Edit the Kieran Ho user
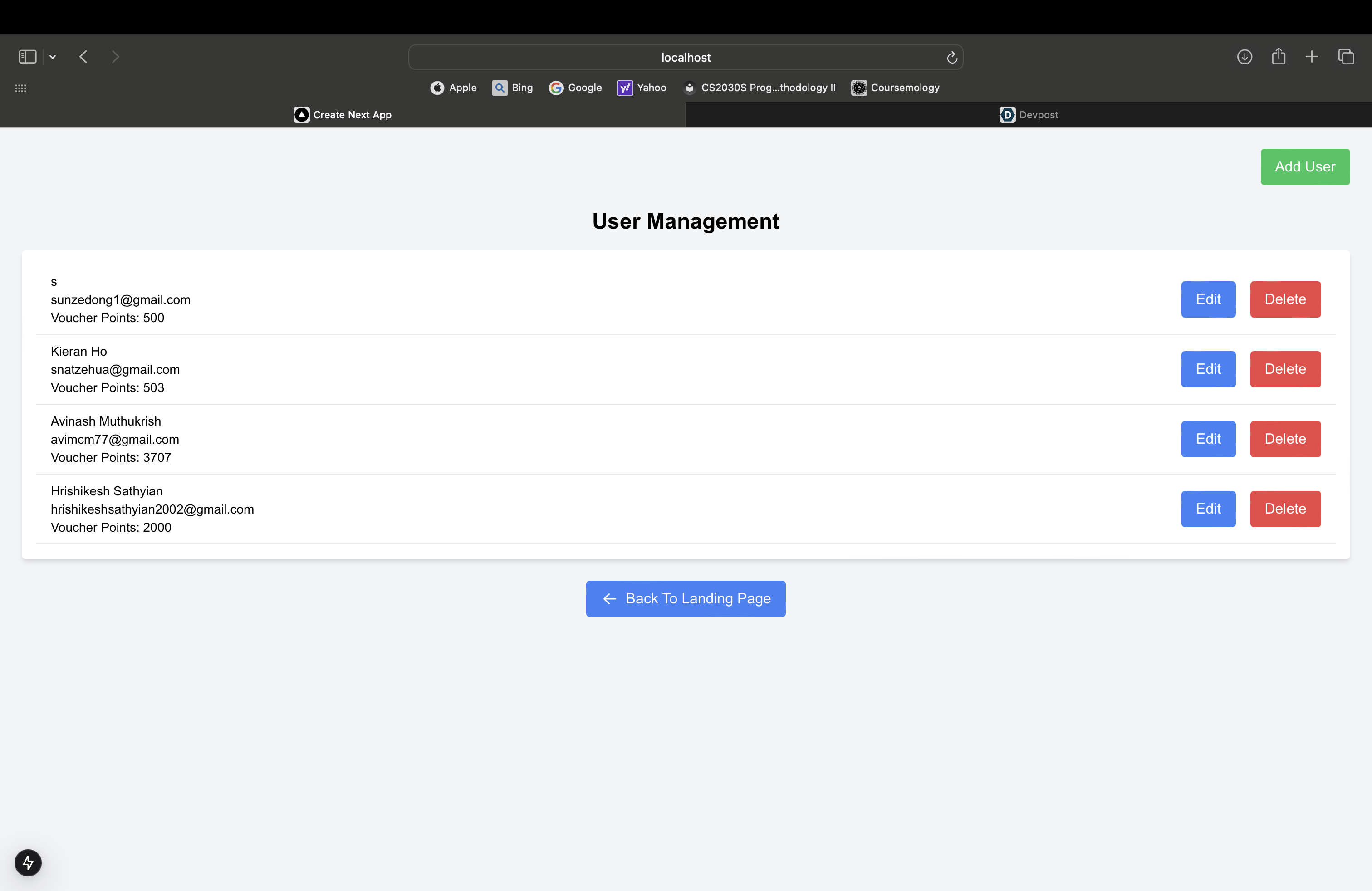Image resolution: width=1372 pixels, height=891 pixels. point(1208,369)
